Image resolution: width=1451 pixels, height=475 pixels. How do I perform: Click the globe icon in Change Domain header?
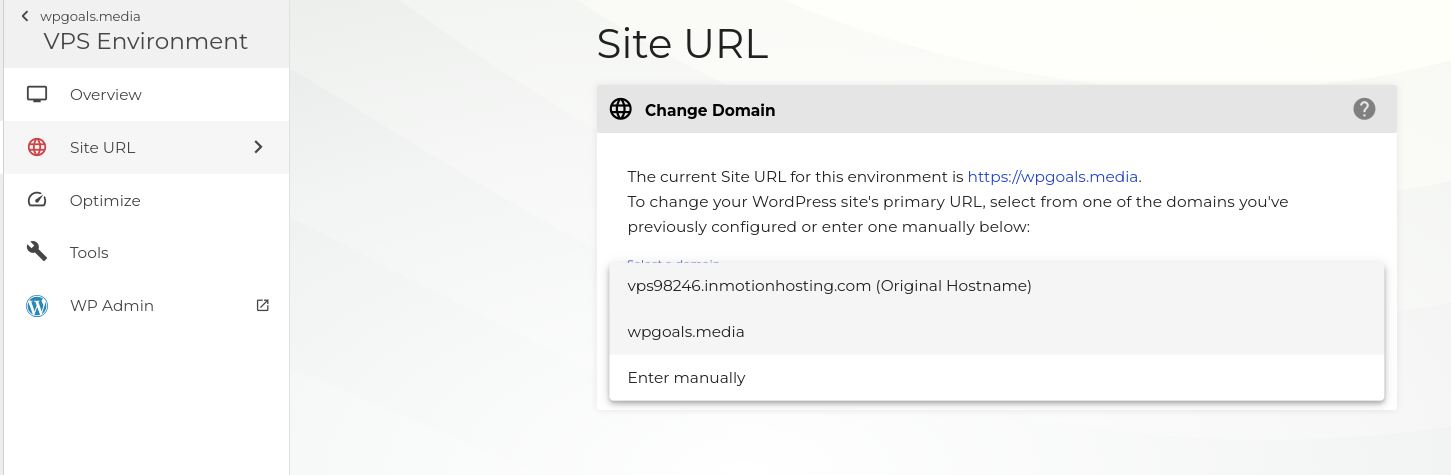(621, 110)
